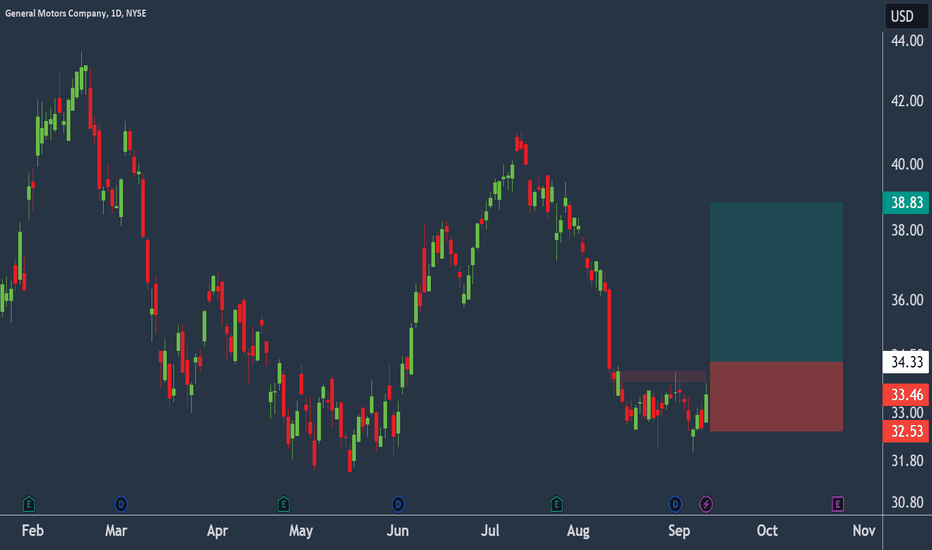Click the Aug label on time axis
932x550 pixels.
pos(578,530)
